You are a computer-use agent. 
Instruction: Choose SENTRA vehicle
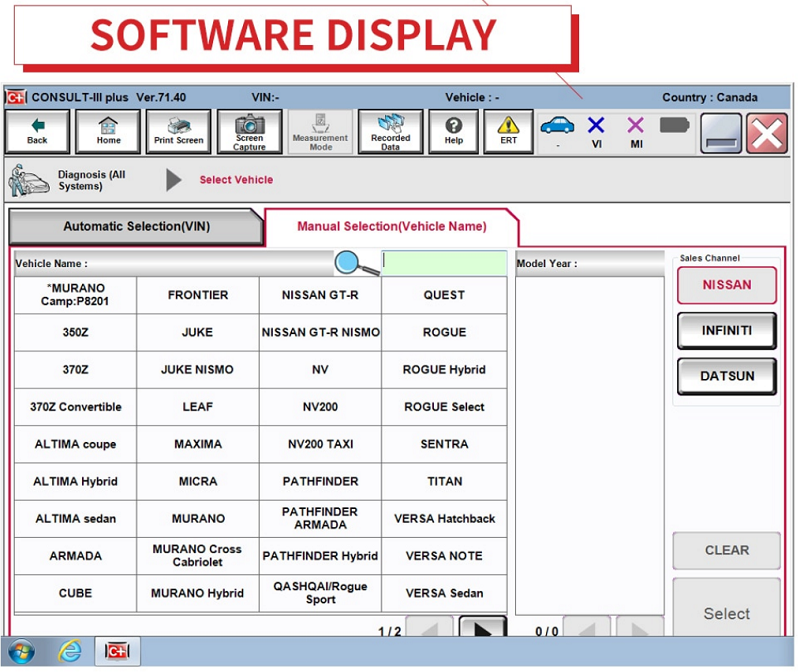[444, 444]
